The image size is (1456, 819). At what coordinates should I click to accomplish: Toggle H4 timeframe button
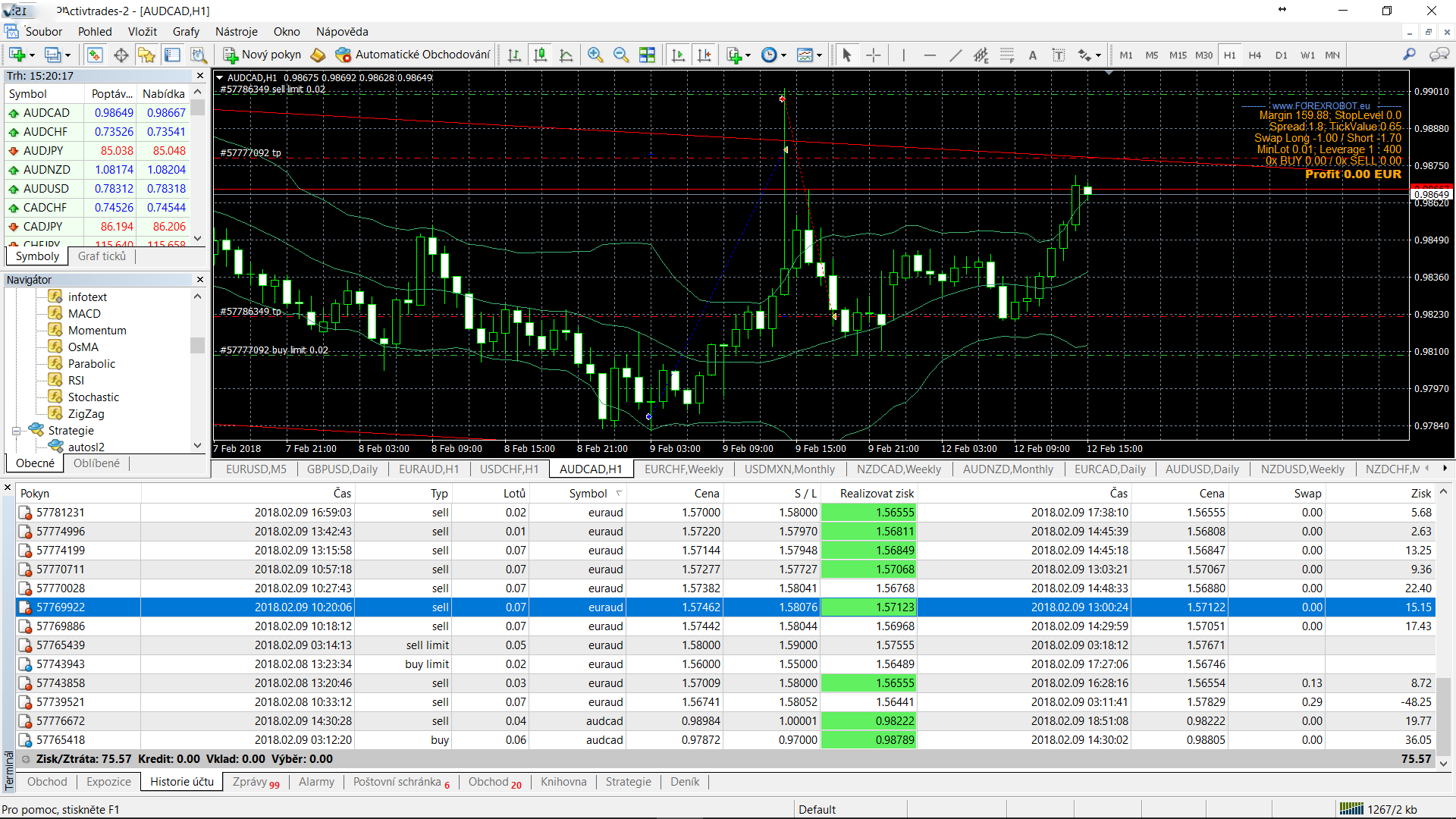(x=1255, y=55)
